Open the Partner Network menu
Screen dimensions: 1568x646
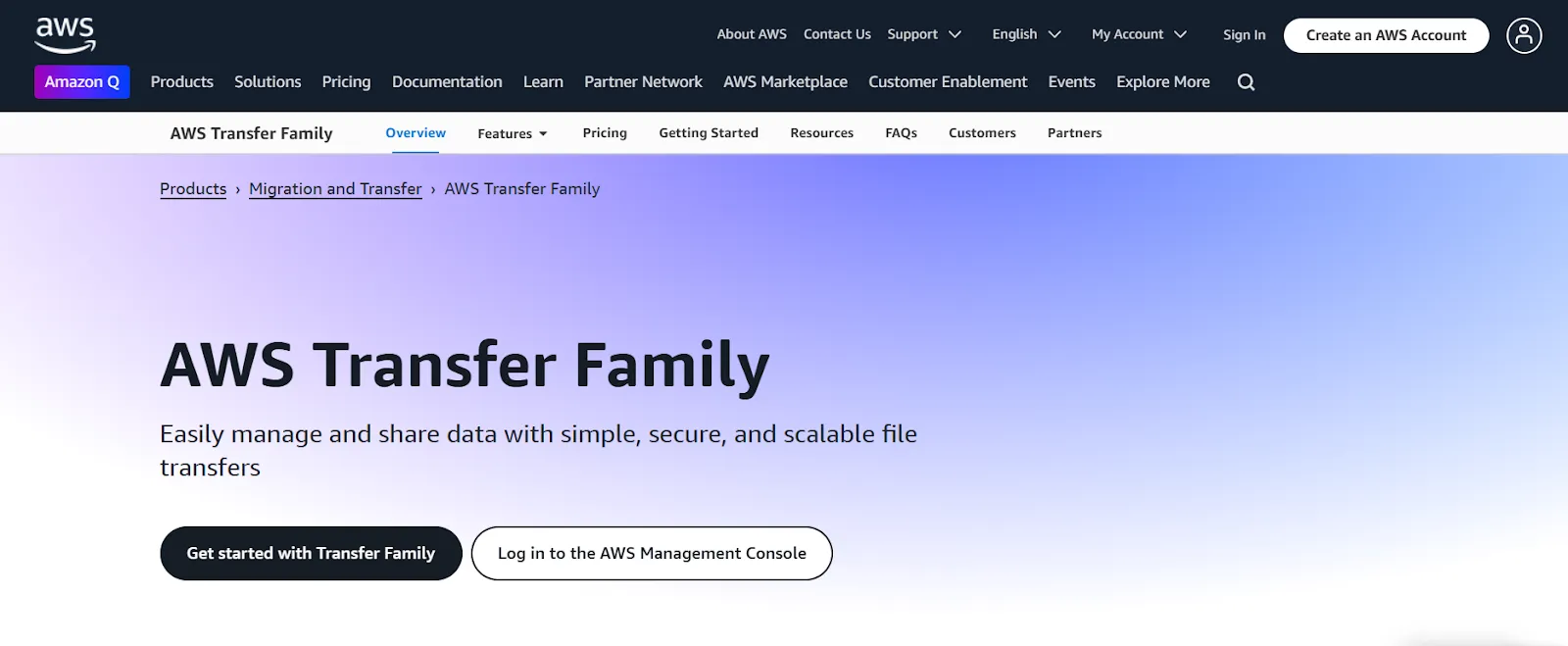pos(643,82)
